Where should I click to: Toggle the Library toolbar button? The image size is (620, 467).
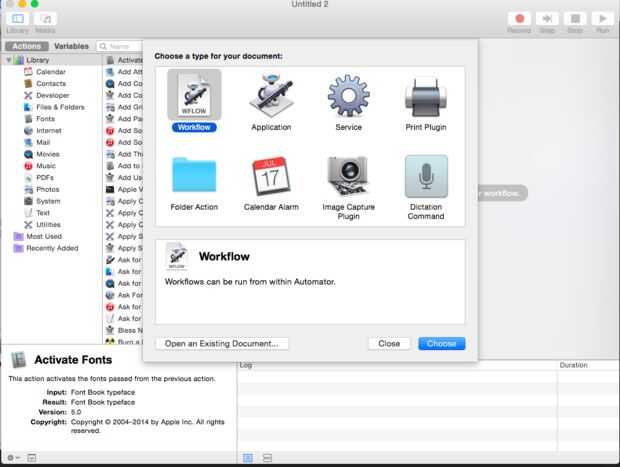(18, 19)
